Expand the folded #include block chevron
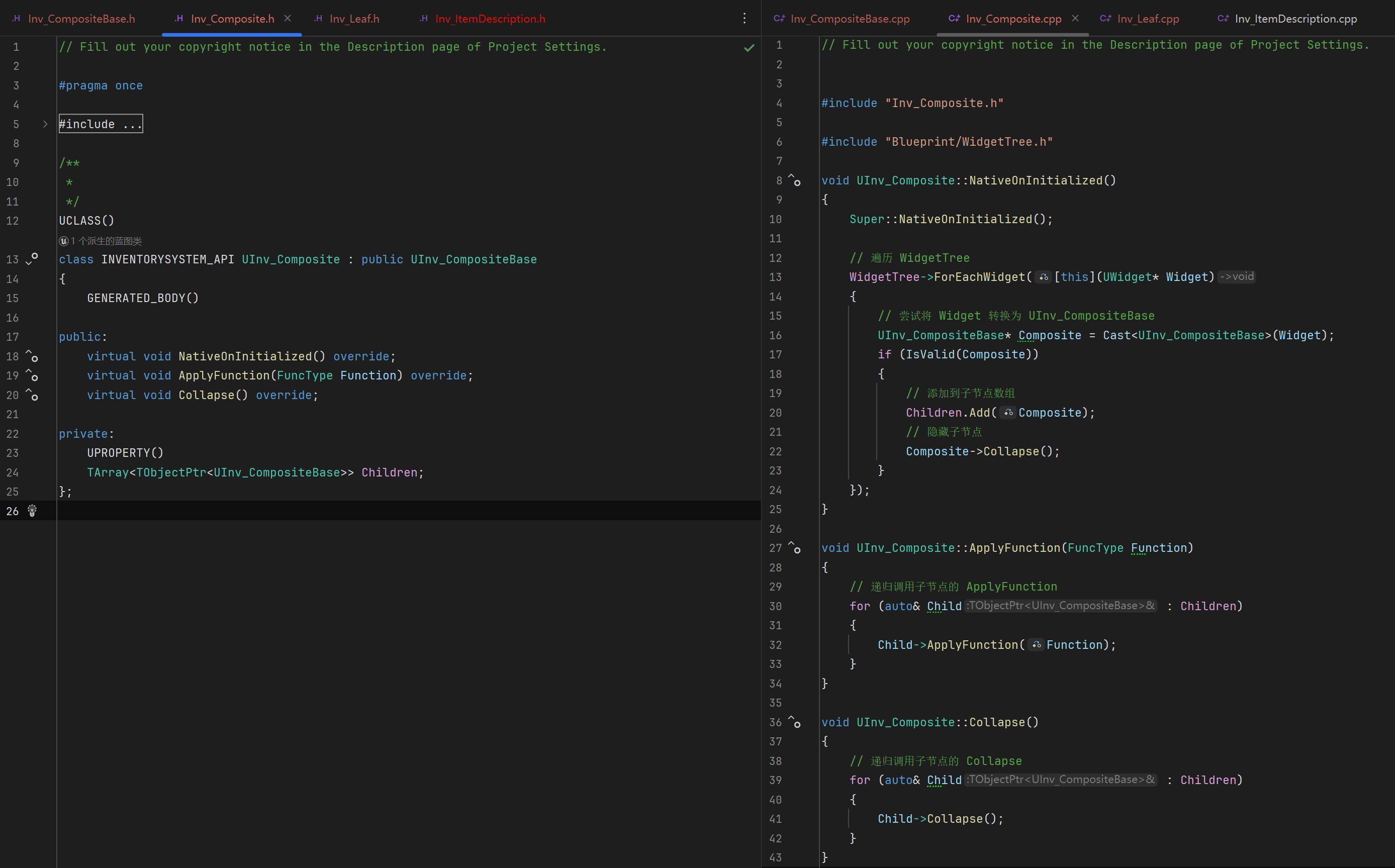This screenshot has width=1395, height=868. pos(45,124)
